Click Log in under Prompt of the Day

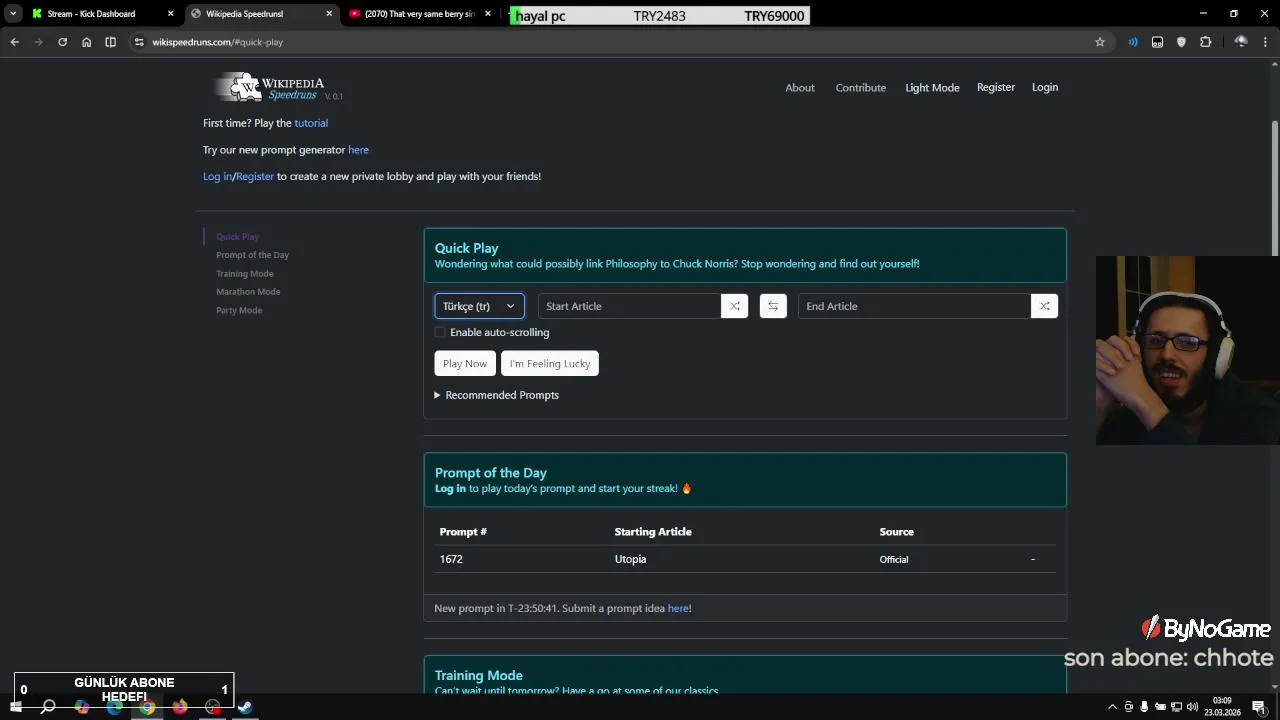(x=450, y=489)
